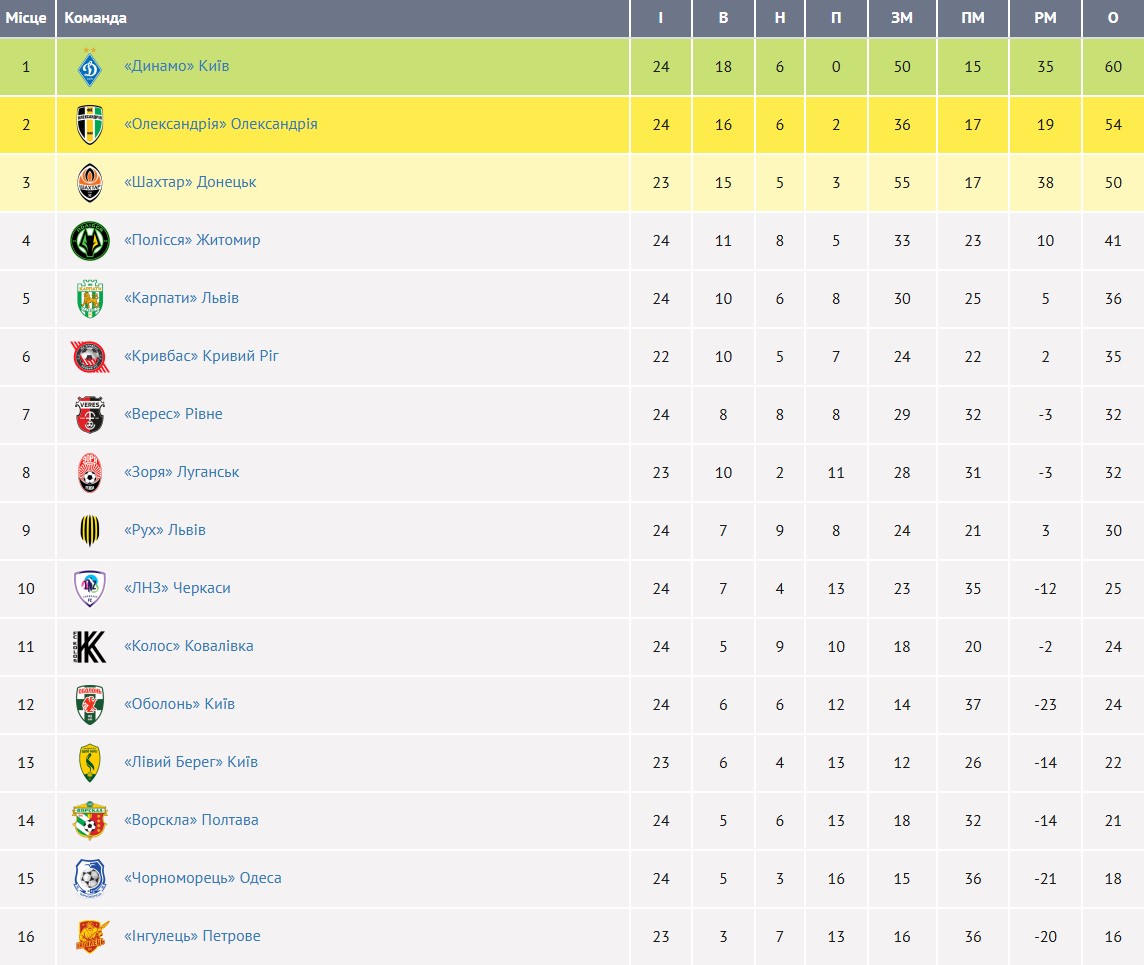Click the О points column header
This screenshot has height=965, width=1144.
tap(1113, 18)
